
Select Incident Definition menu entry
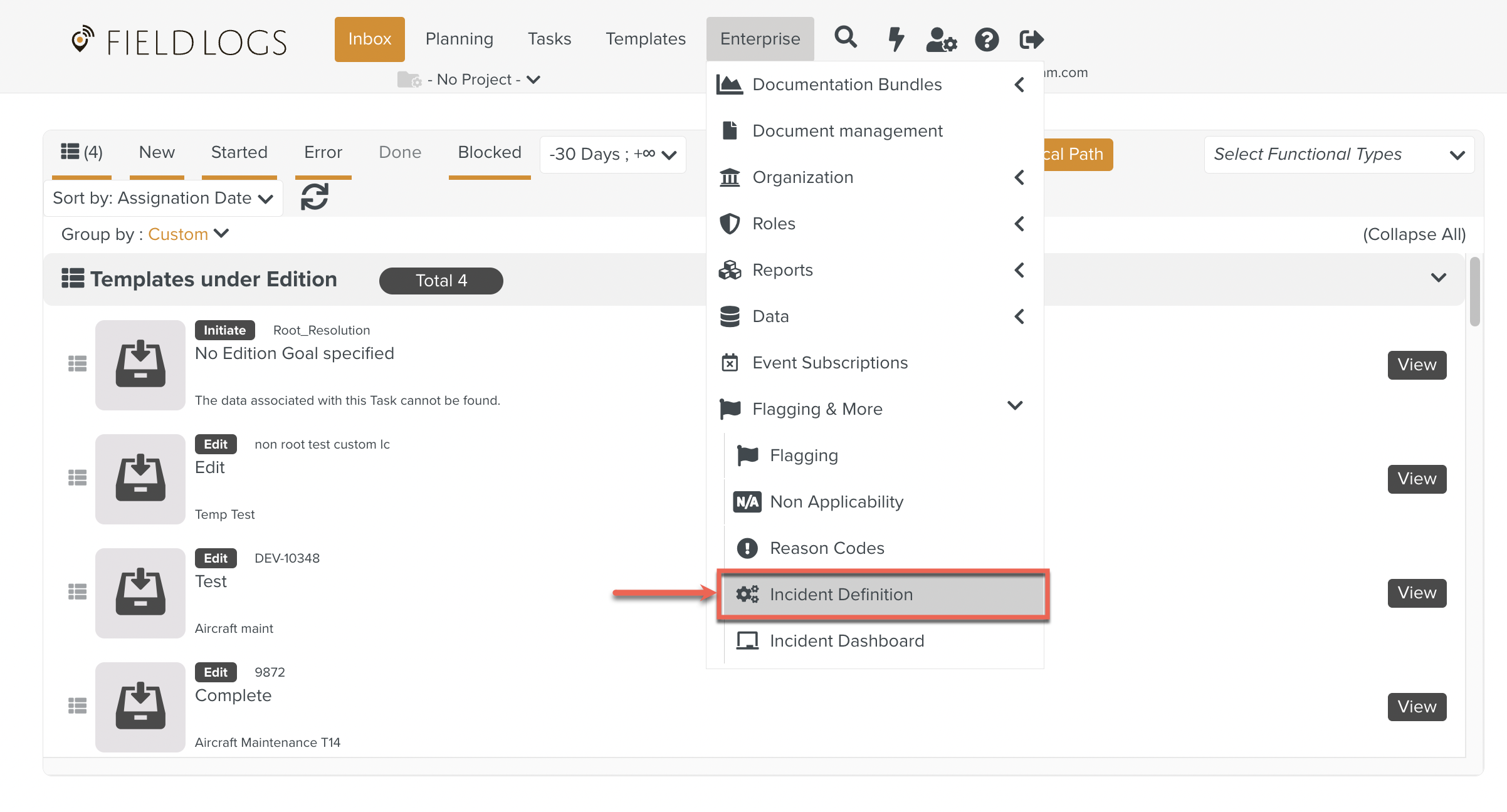point(841,595)
